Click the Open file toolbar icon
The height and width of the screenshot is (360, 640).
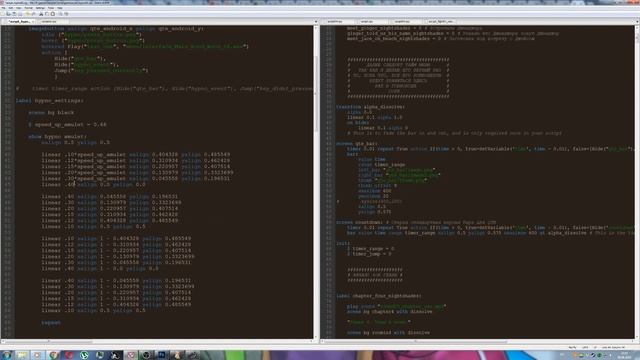click(8, 14)
